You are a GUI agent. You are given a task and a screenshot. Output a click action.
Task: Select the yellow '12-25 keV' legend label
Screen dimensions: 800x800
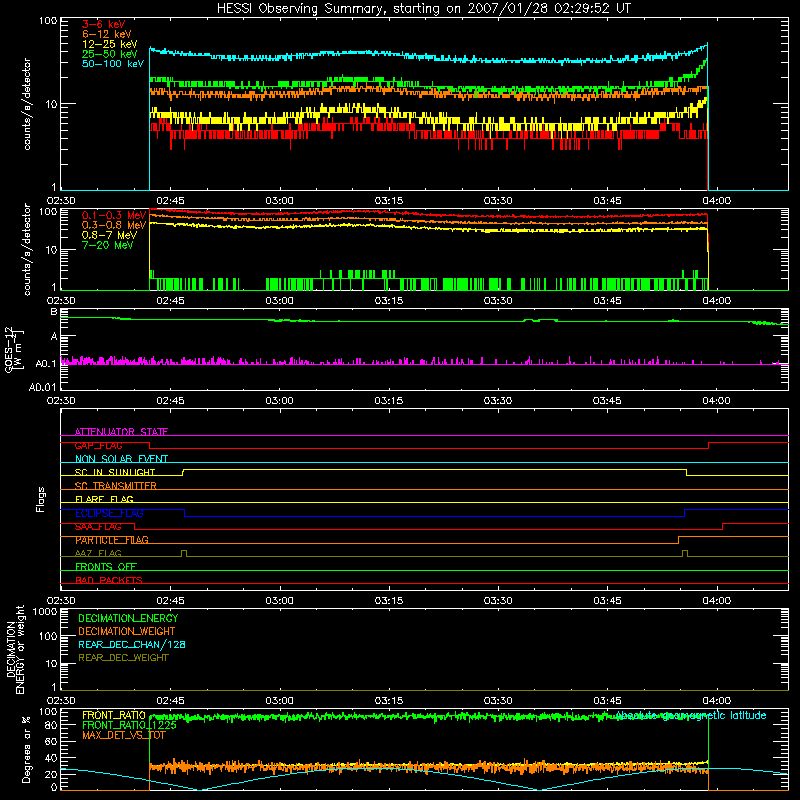point(110,44)
